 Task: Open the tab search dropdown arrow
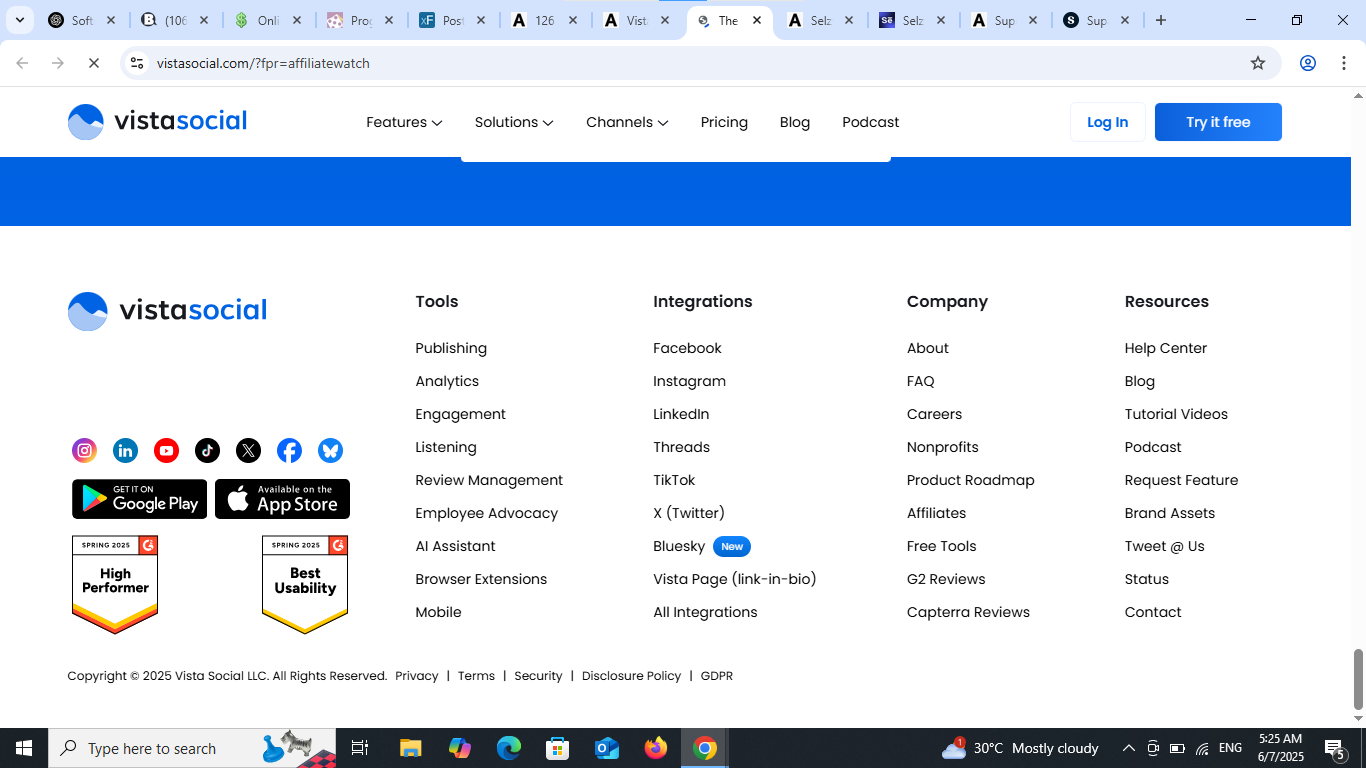point(19,20)
